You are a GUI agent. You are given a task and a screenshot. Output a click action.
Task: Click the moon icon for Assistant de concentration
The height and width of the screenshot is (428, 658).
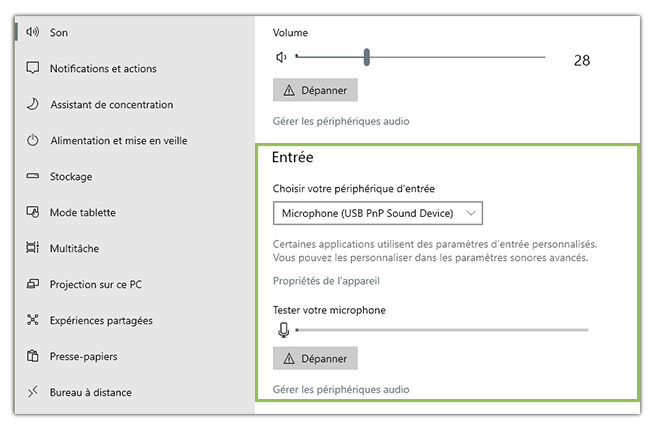click(x=33, y=104)
